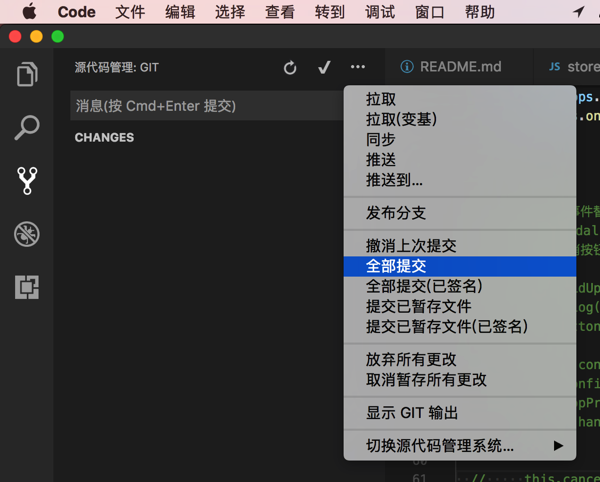600x482 pixels.
Task: Click the 源代码管理: GIT panel title
Action: coord(117,67)
